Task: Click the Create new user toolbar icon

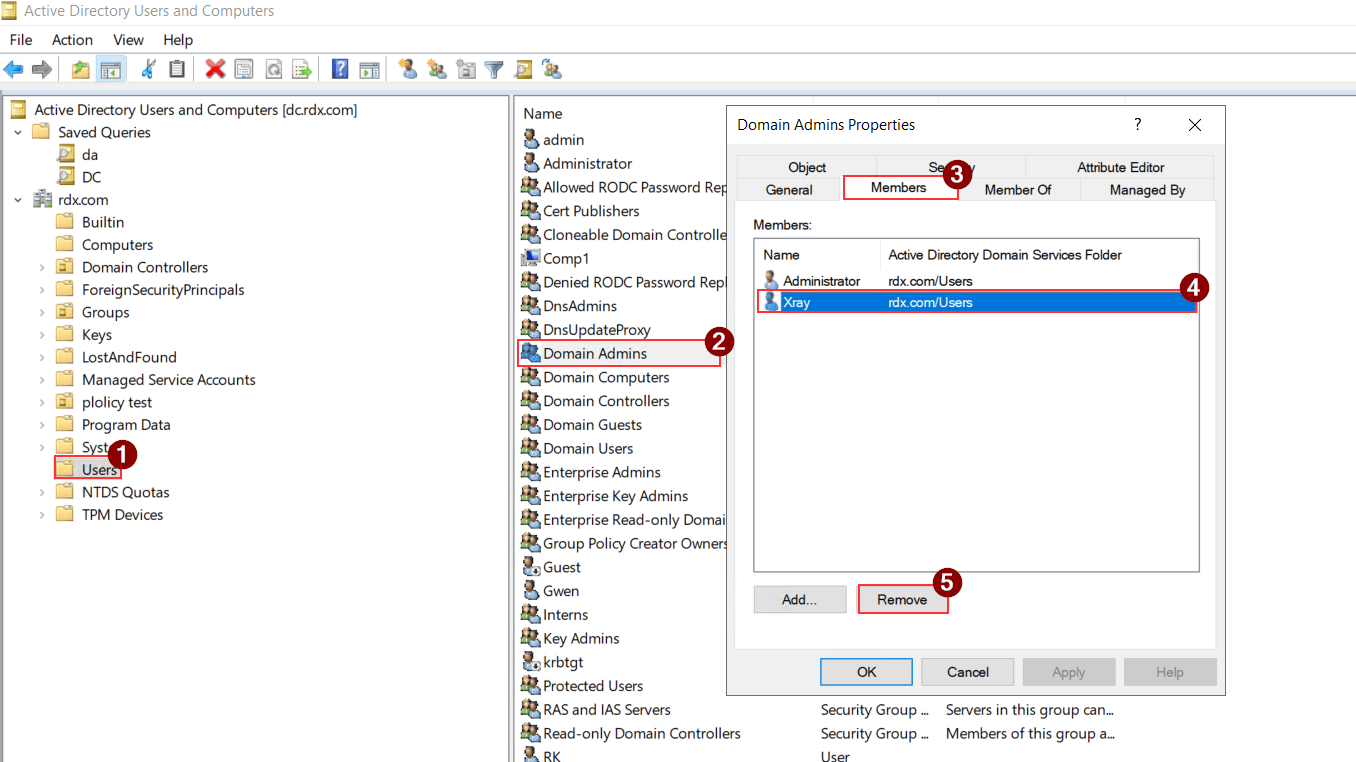Action: (407, 69)
